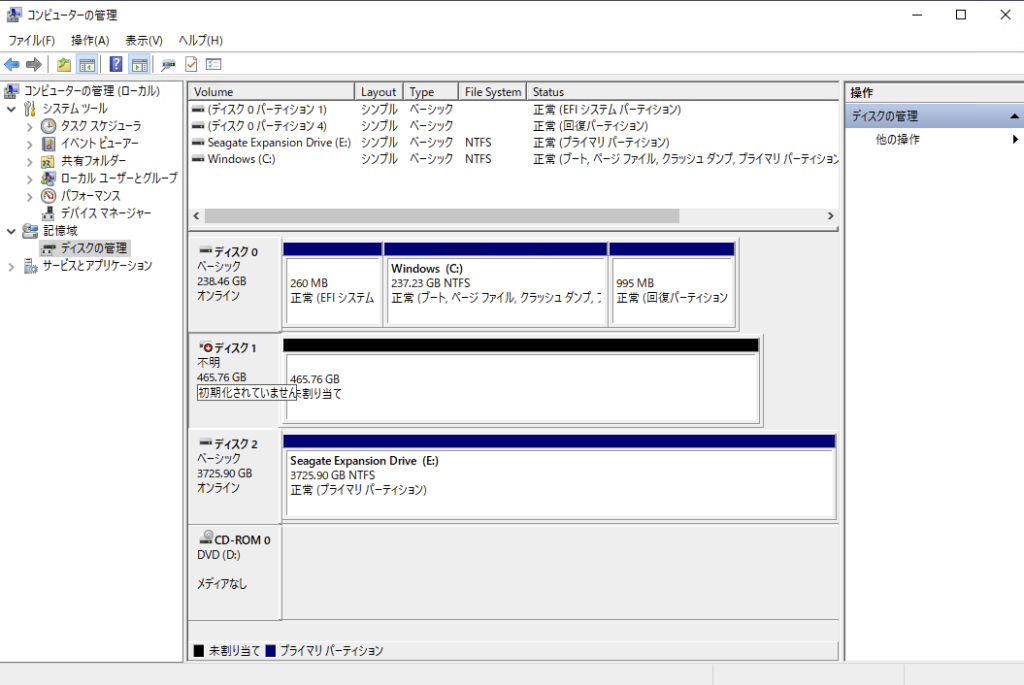The height and width of the screenshot is (685, 1024).
Task: Click the checklist settings toolbar icon
Action: (213, 65)
